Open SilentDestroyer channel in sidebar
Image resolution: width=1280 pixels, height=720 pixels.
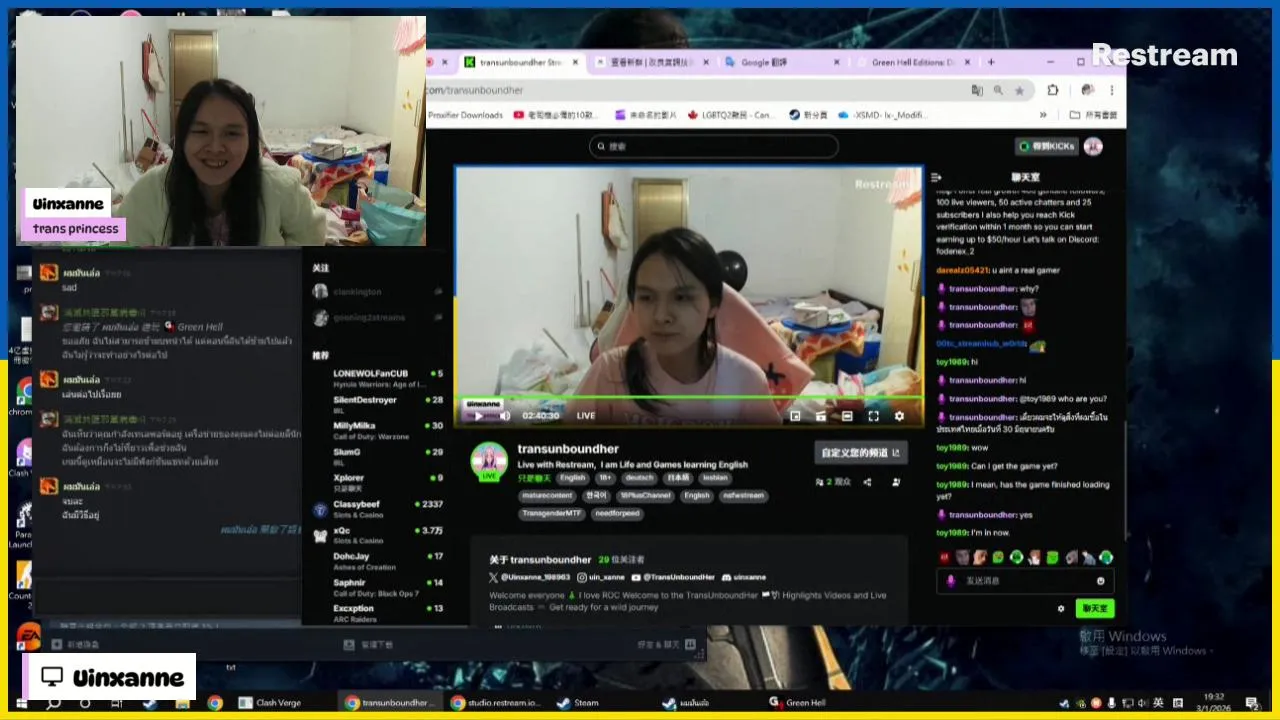pyautogui.click(x=378, y=404)
